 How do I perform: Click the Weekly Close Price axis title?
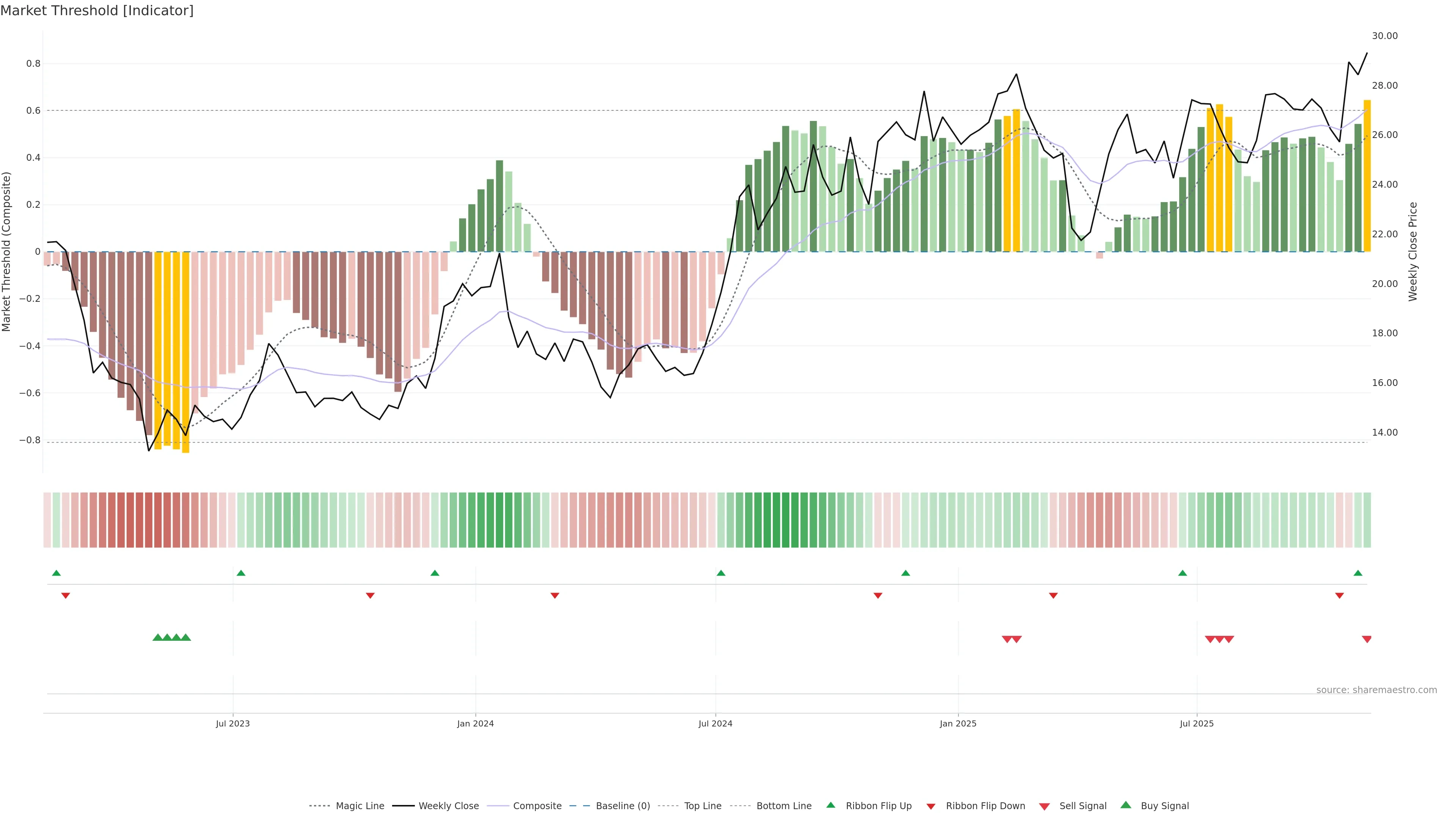pos(1413,251)
